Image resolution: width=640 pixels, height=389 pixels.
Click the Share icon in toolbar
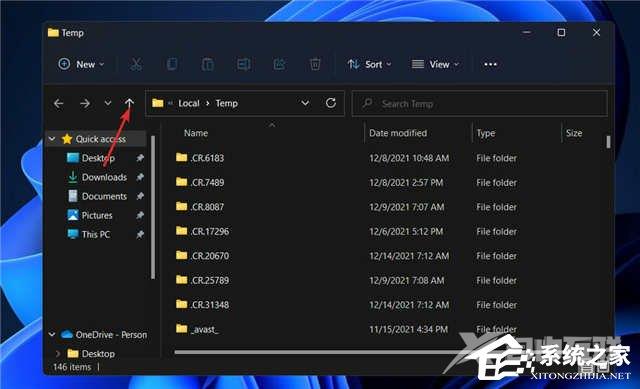[x=279, y=64]
